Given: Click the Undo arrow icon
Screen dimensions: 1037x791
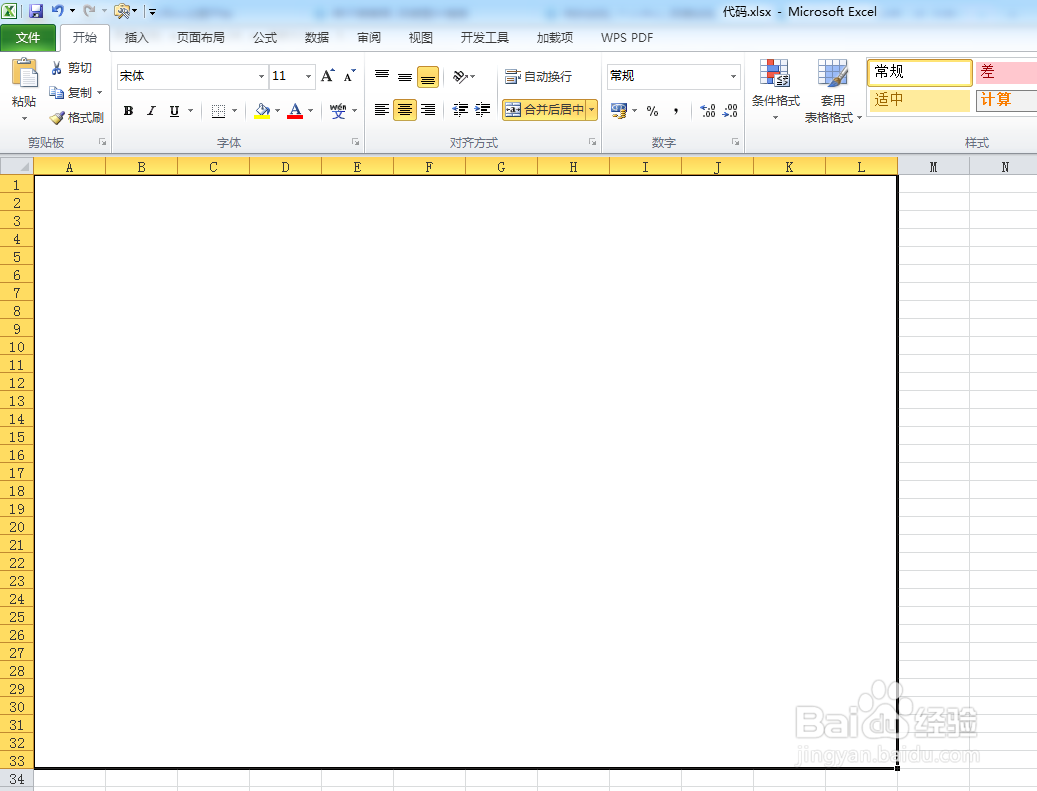Looking at the screenshot, I should coord(58,11).
